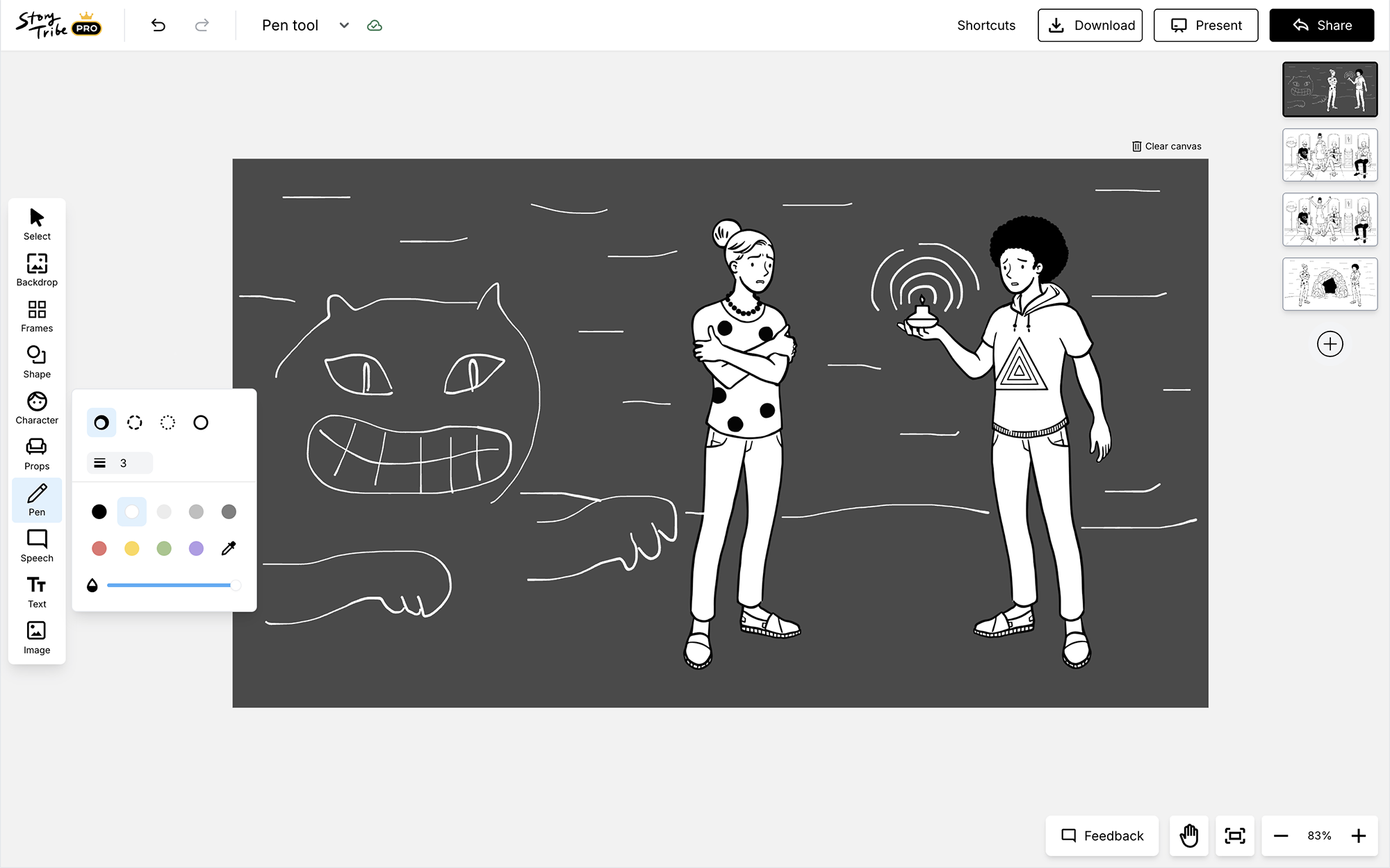Select the Text tool
This screenshot has height=868, width=1390.
pos(37,591)
